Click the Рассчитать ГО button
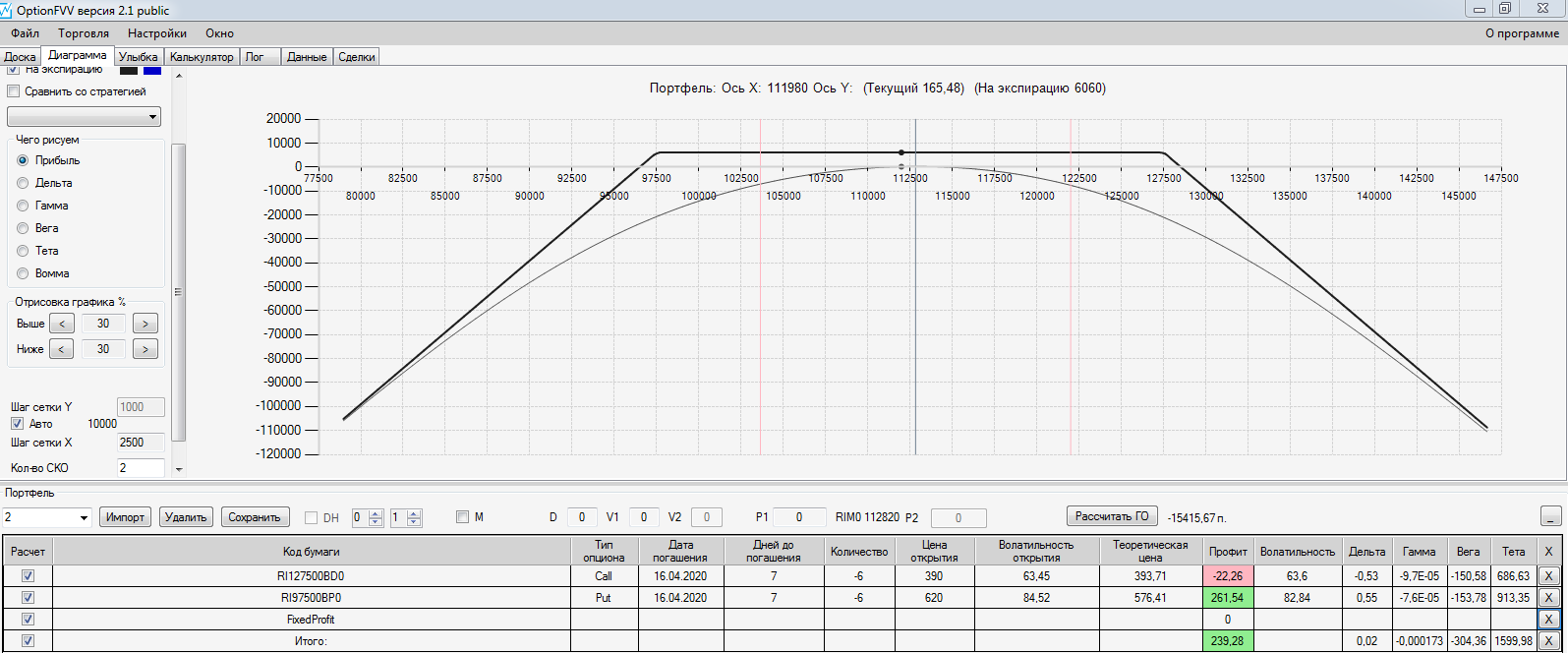 point(1112,516)
